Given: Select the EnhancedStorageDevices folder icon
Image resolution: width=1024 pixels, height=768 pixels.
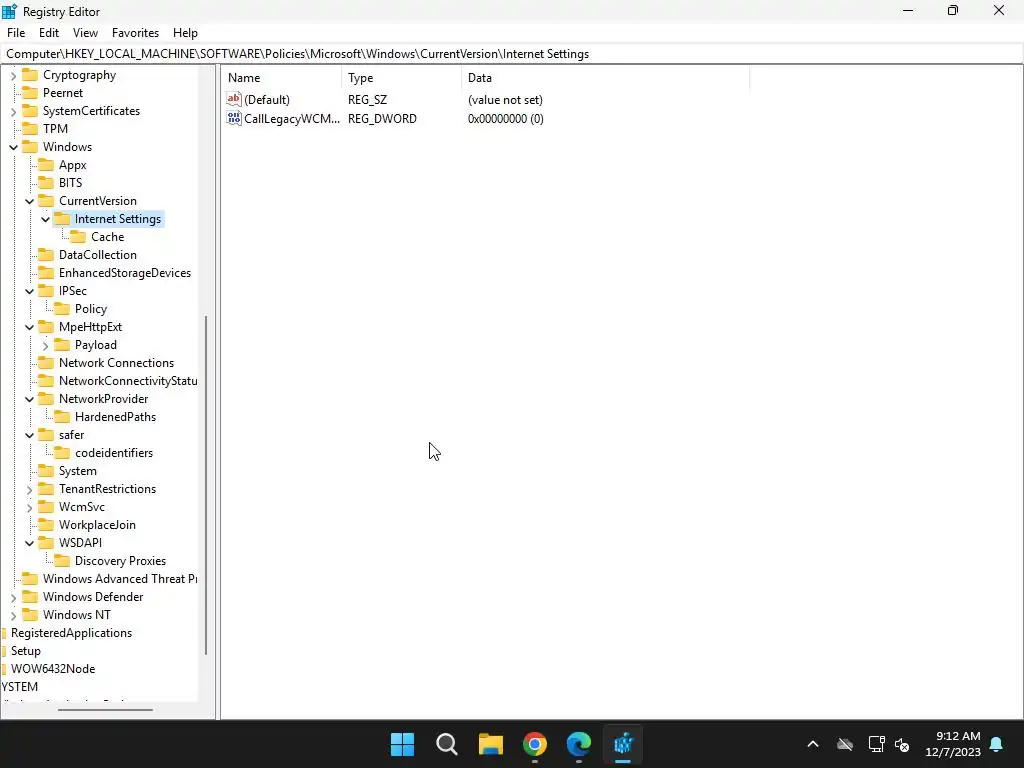Looking at the screenshot, I should [x=46, y=273].
